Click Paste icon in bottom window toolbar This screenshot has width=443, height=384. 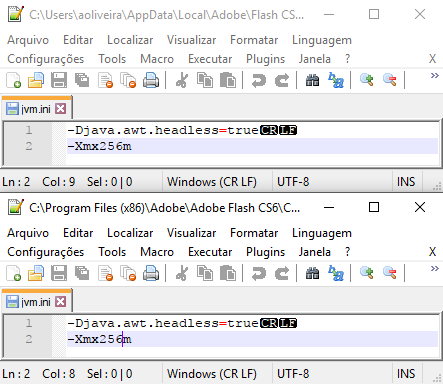(x=228, y=273)
